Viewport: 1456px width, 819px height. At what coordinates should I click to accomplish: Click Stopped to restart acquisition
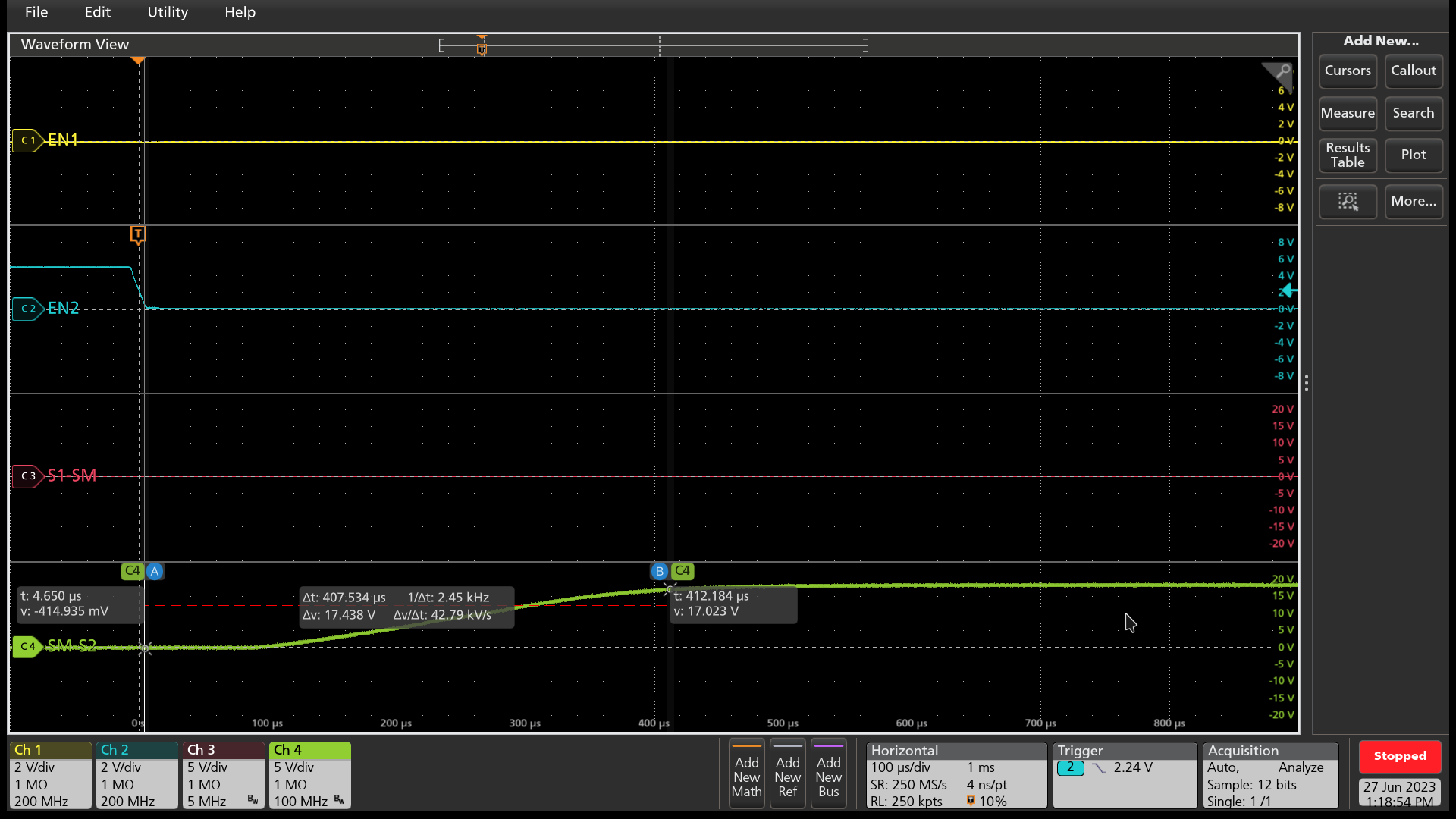click(x=1399, y=756)
